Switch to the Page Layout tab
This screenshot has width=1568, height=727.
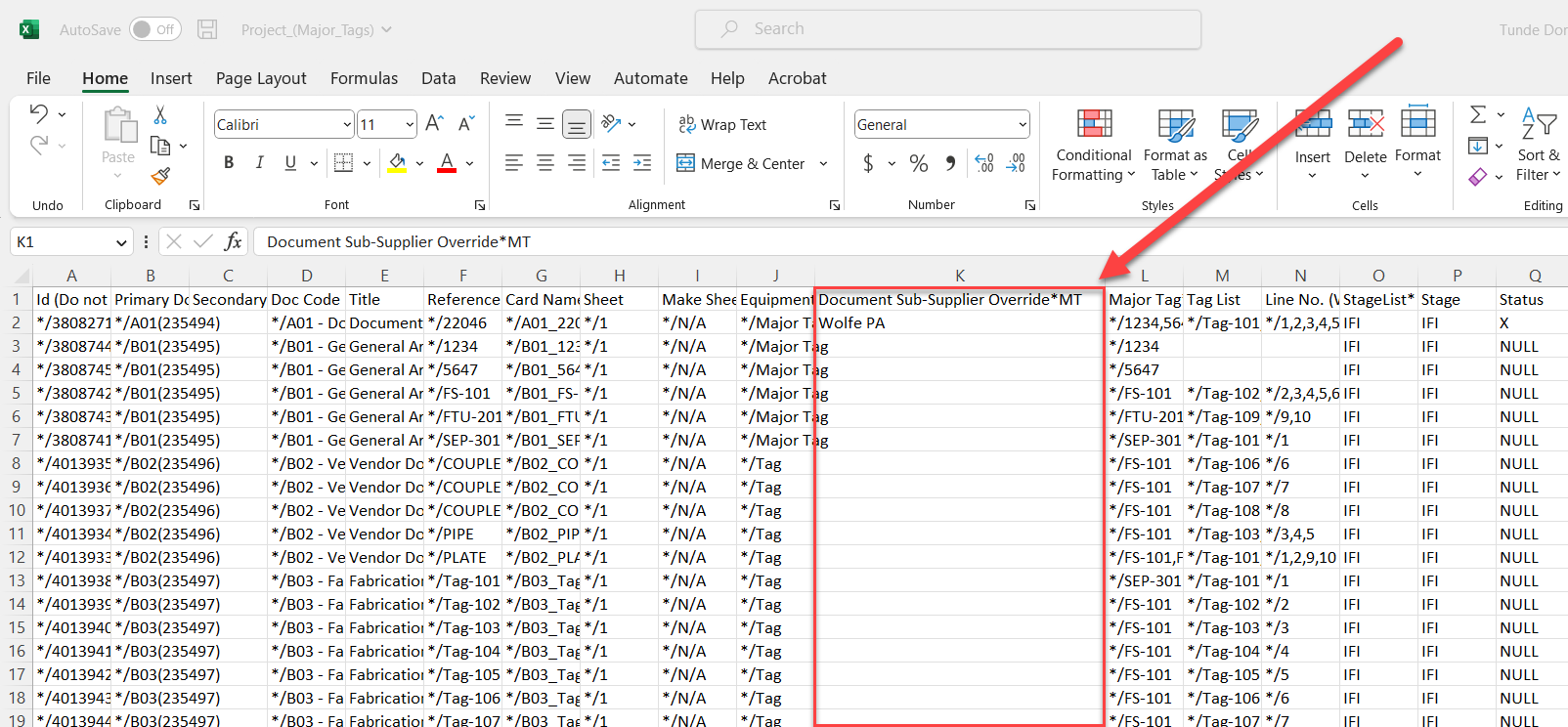[261, 78]
